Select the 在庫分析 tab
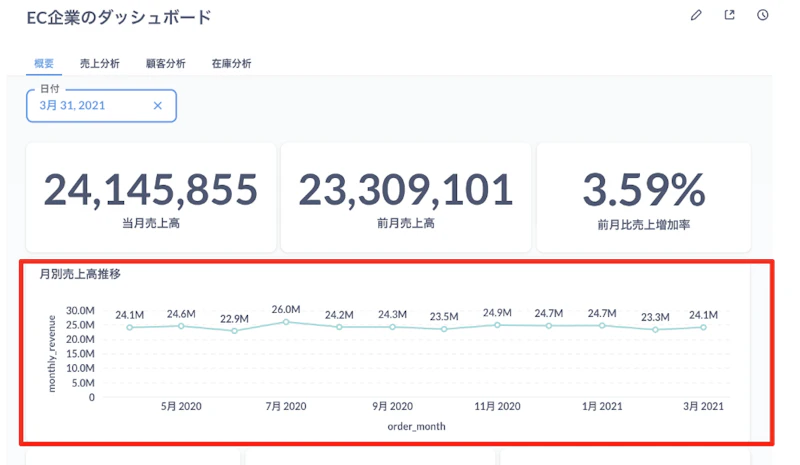Screen dimensions: 800x465 click(231, 63)
